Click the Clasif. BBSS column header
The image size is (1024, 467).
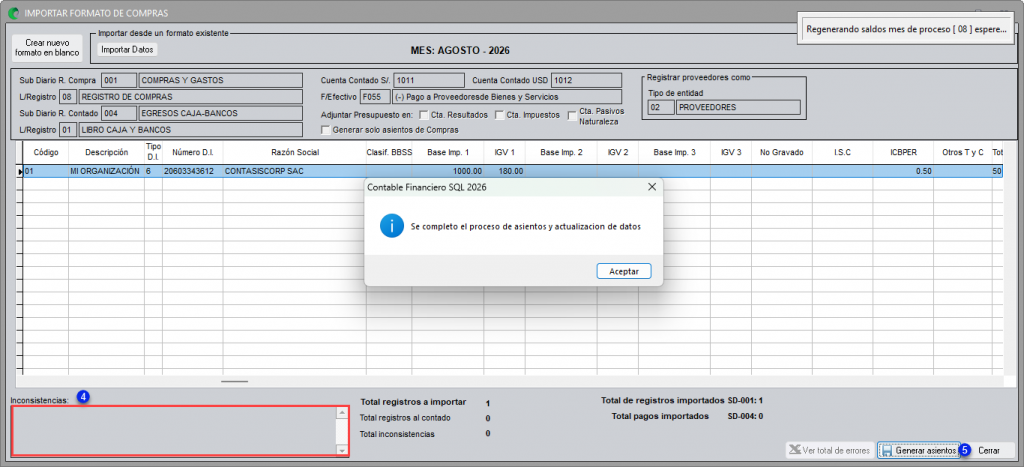[389, 152]
